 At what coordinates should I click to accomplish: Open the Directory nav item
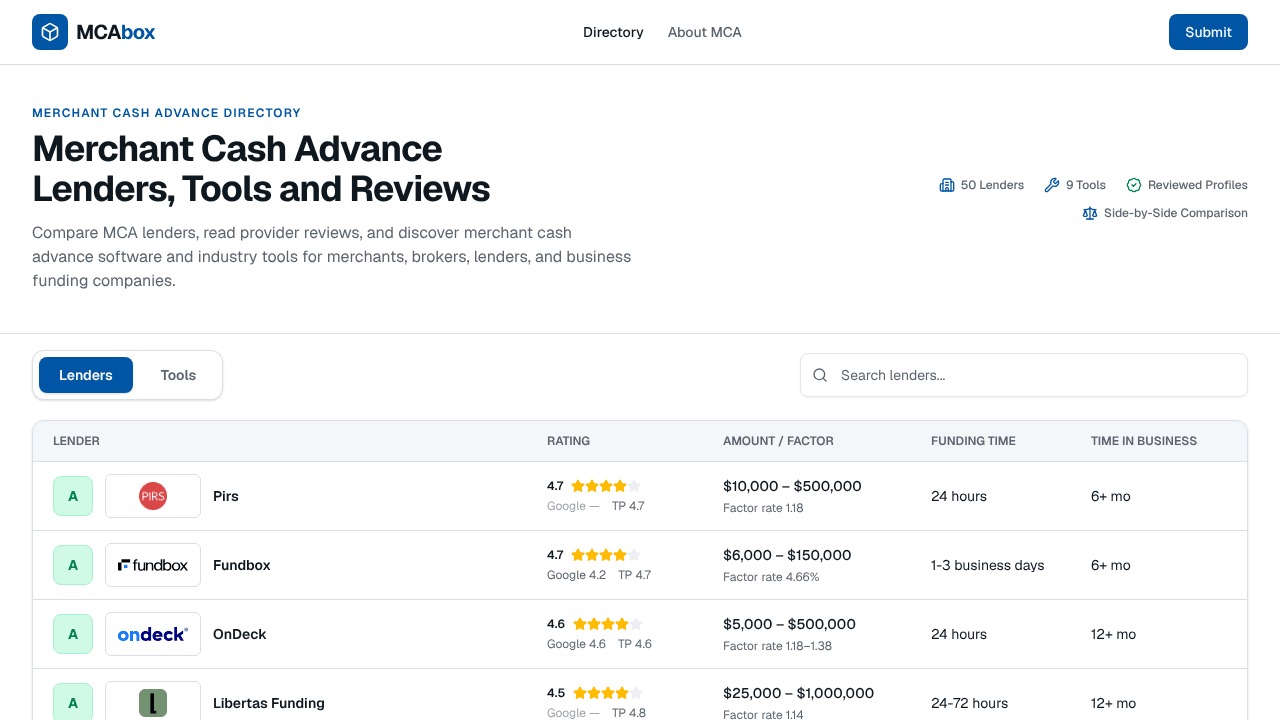[x=613, y=32]
